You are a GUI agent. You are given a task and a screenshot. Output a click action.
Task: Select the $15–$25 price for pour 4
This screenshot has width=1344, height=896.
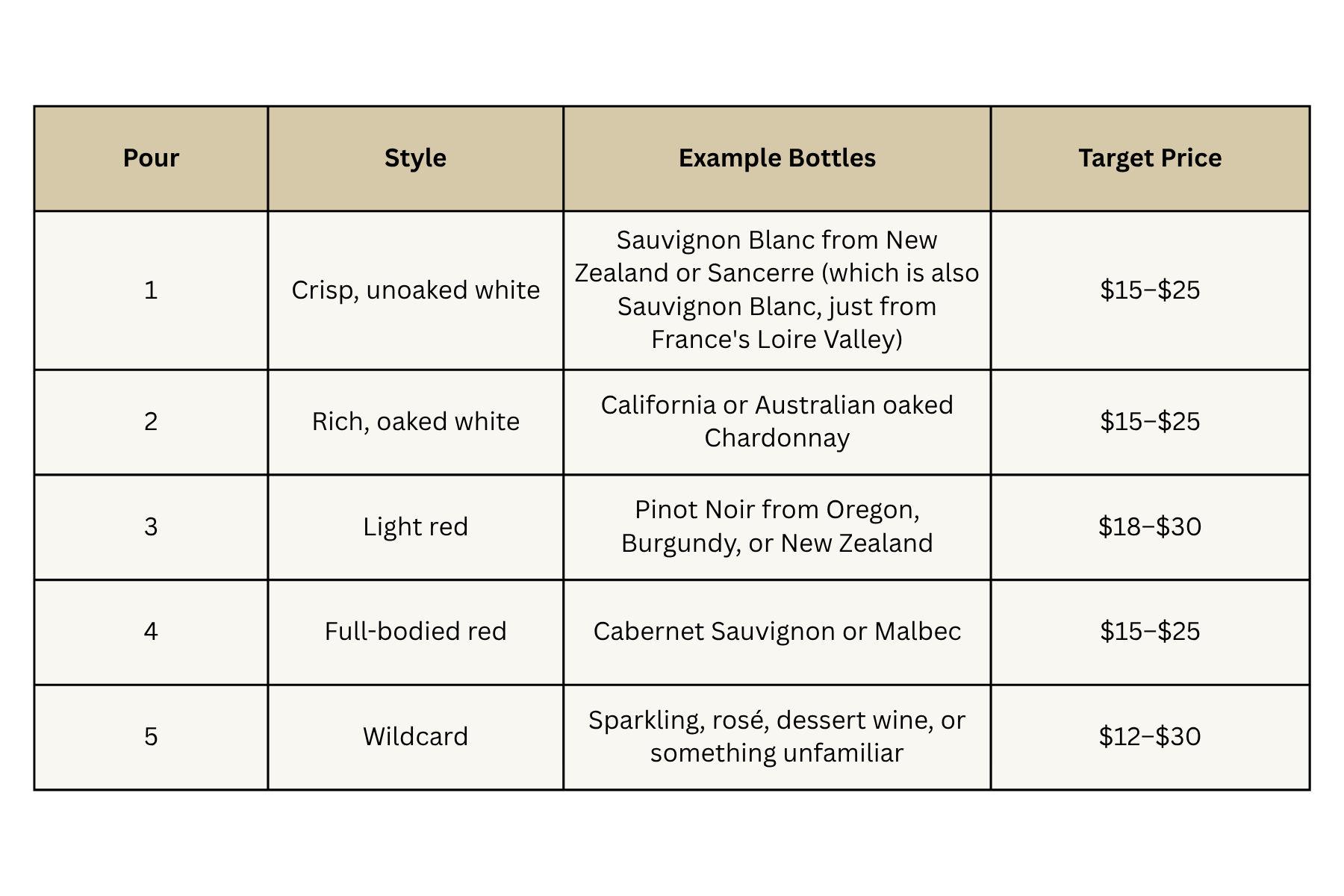pyautogui.click(x=1150, y=632)
